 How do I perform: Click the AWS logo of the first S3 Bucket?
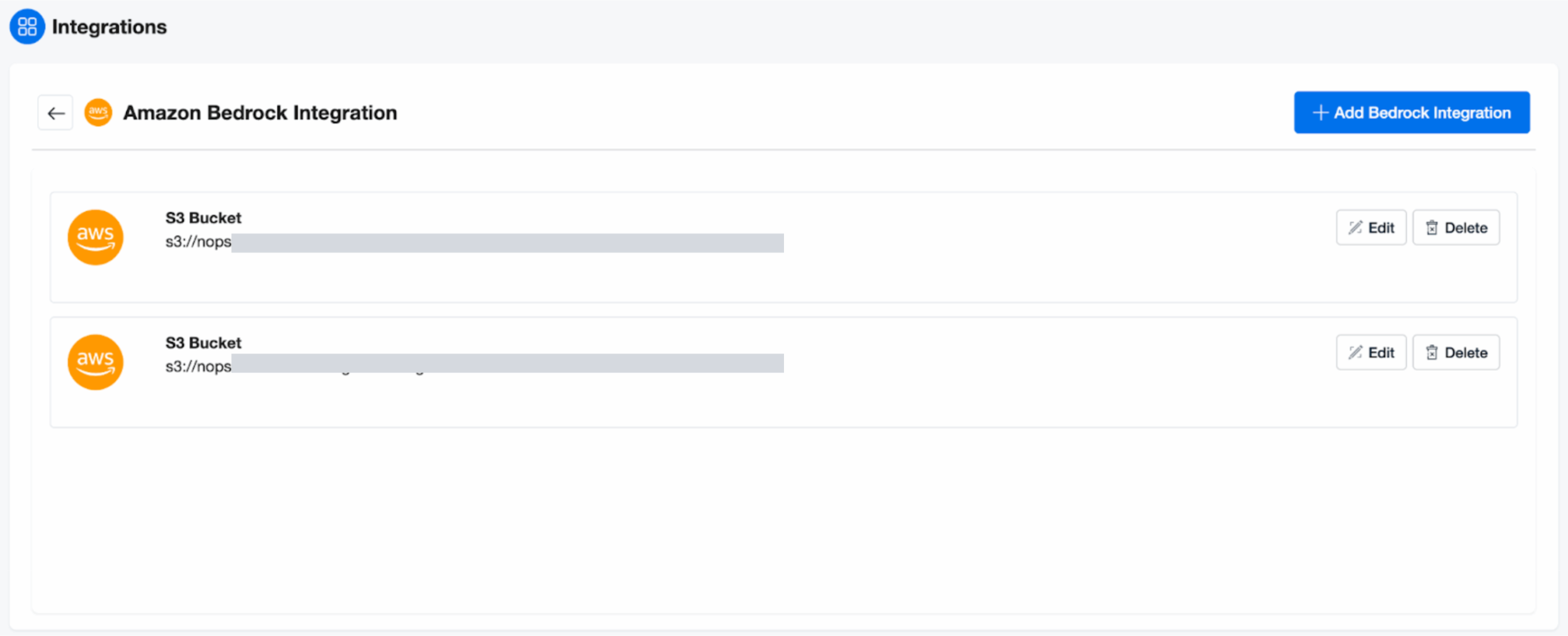pos(96,237)
